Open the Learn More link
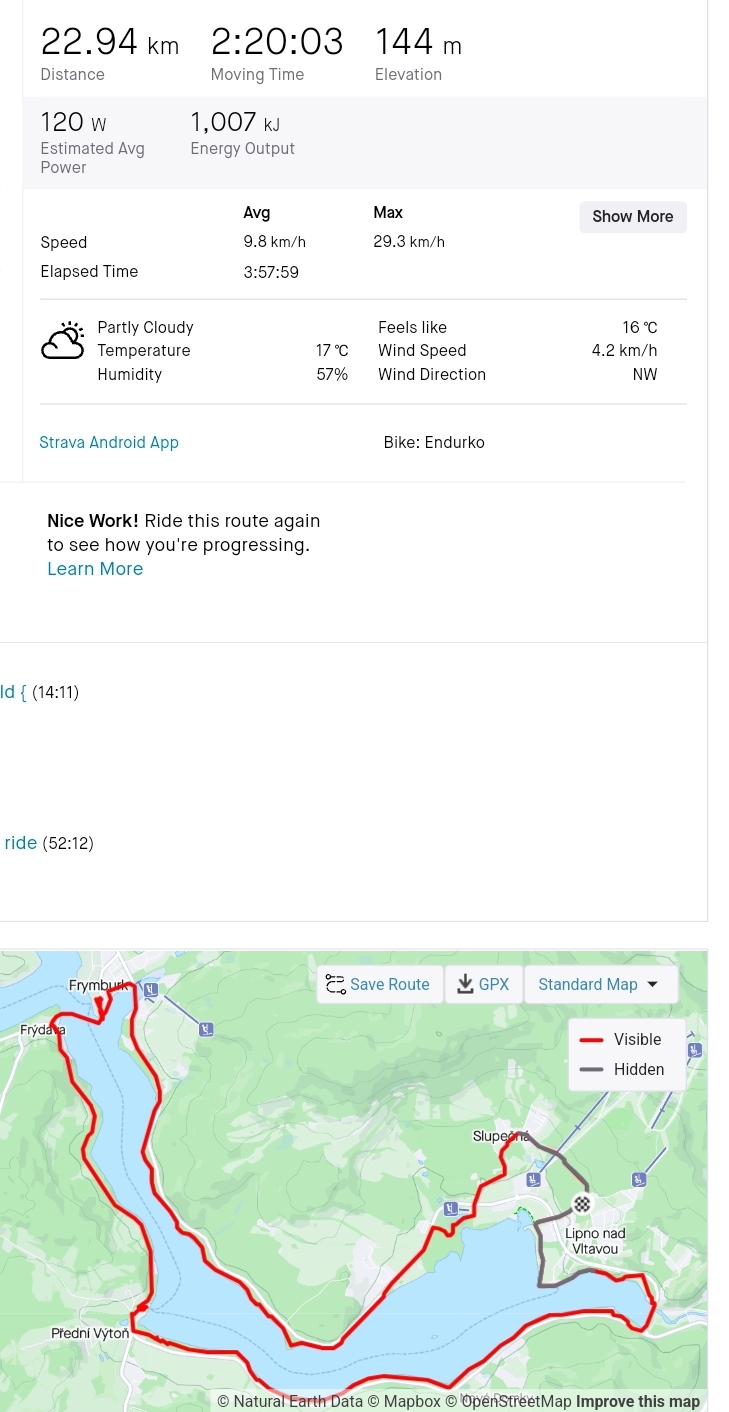 click(95, 569)
